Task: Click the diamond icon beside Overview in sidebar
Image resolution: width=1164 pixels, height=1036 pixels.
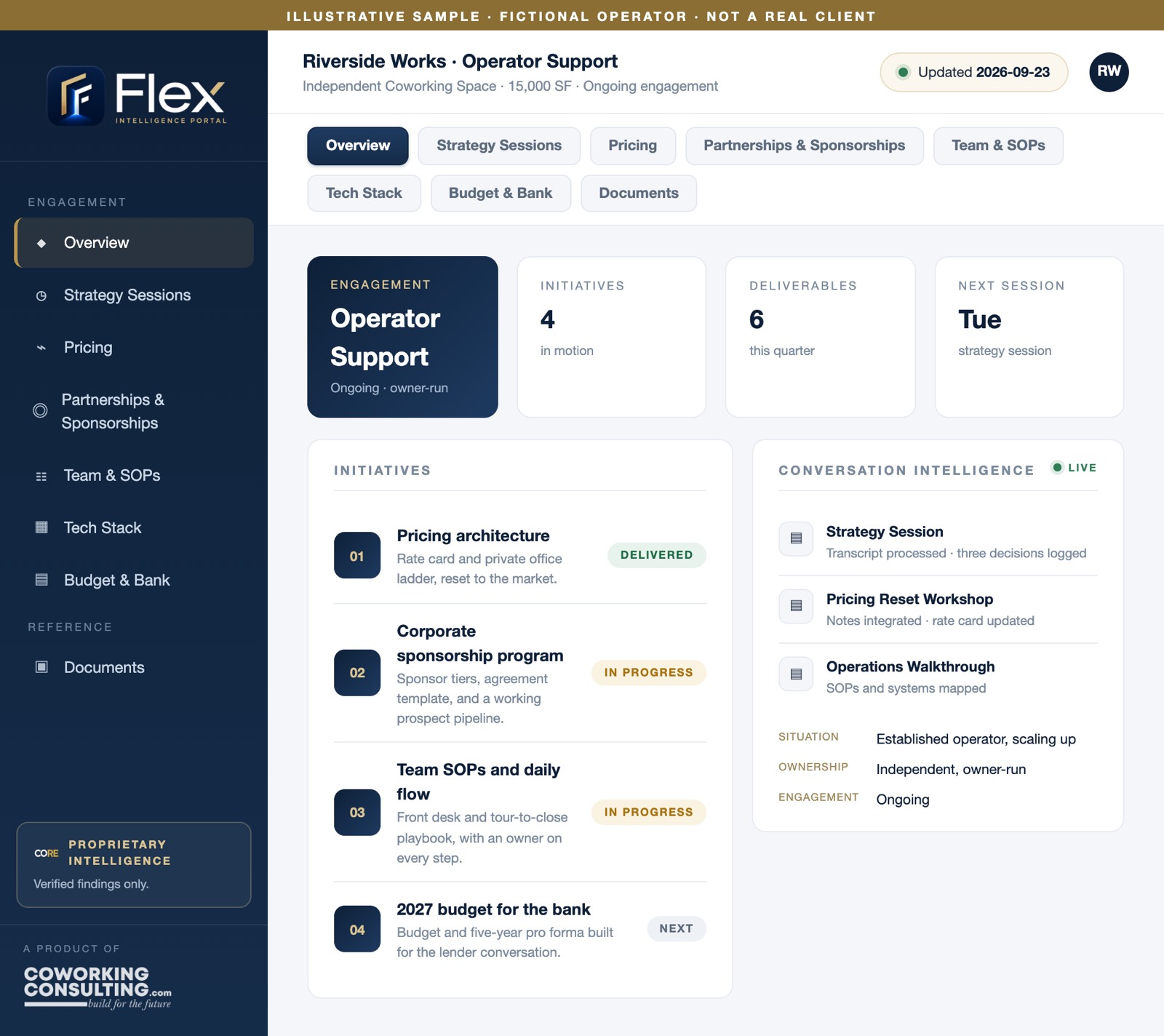Action: click(41, 243)
